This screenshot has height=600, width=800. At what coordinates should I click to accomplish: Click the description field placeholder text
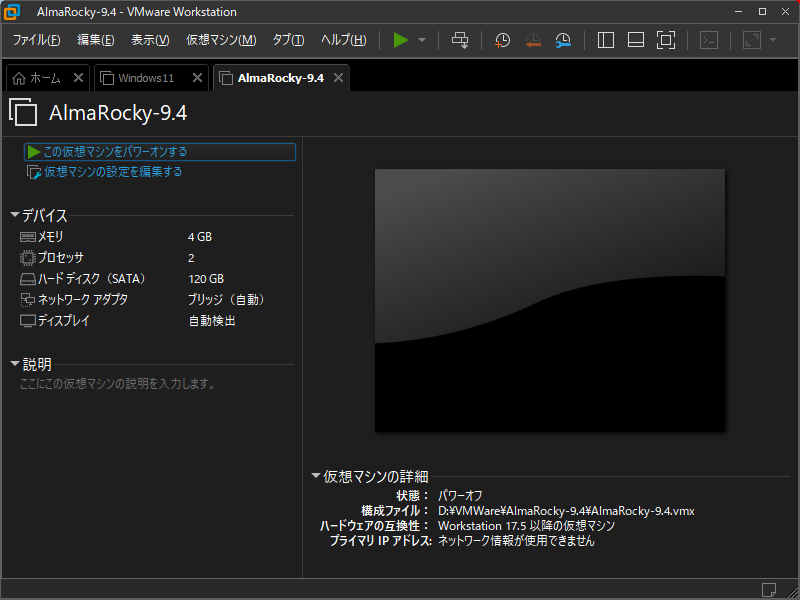pyautogui.click(x=117, y=384)
